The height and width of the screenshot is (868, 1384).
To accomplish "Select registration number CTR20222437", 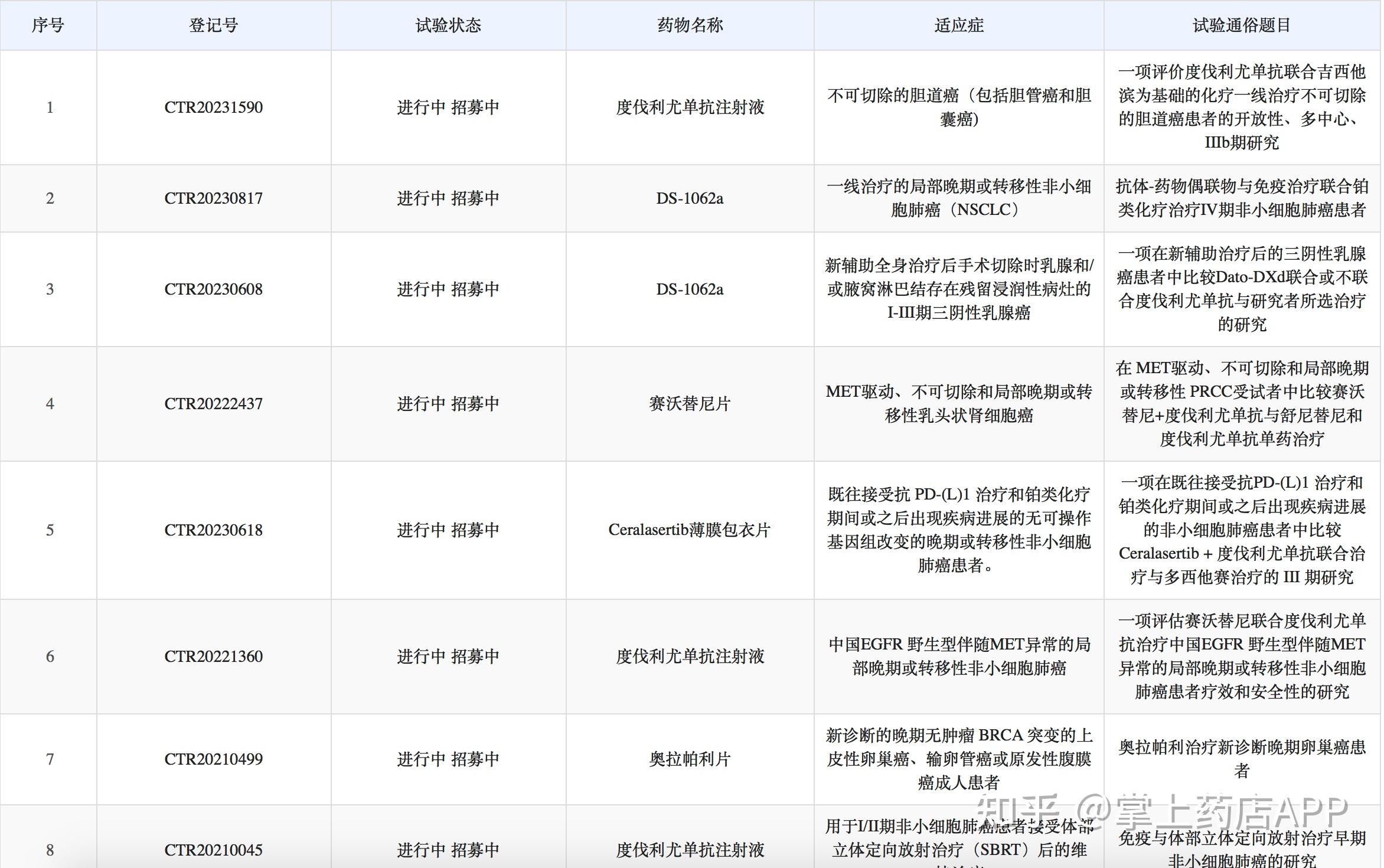I will (x=213, y=404).
